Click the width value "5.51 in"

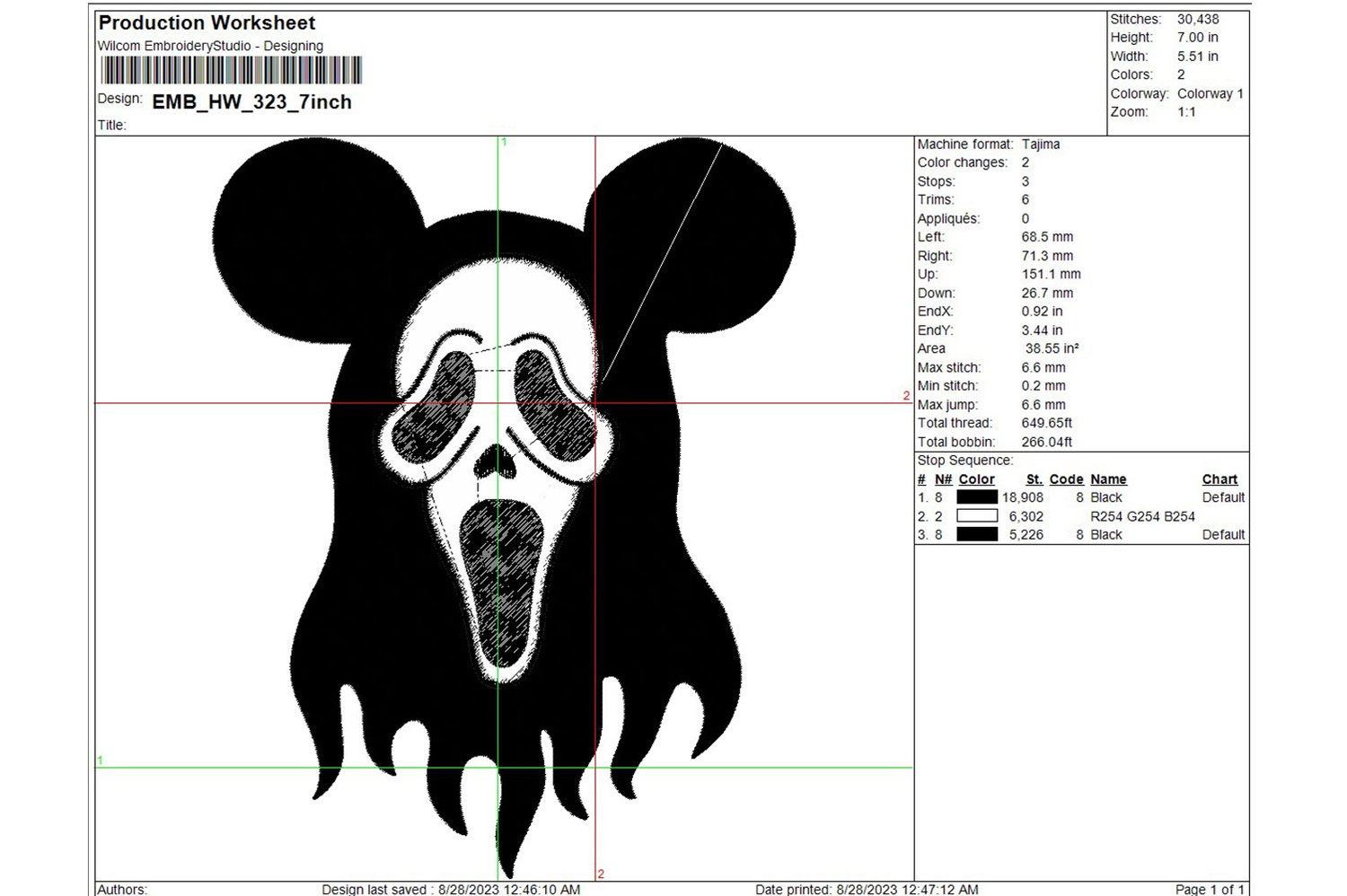click(1198, 57)
